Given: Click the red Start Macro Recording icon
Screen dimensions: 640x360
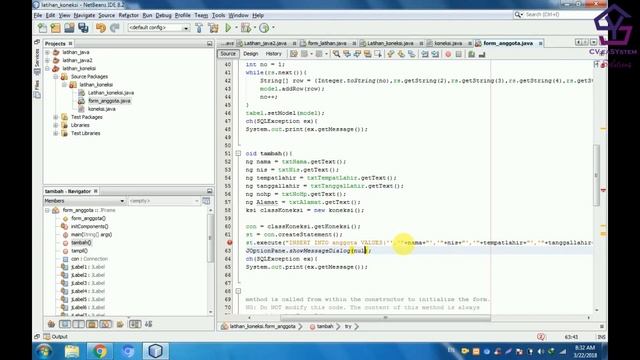Looking at the screenshot, I should click(448, 54).
